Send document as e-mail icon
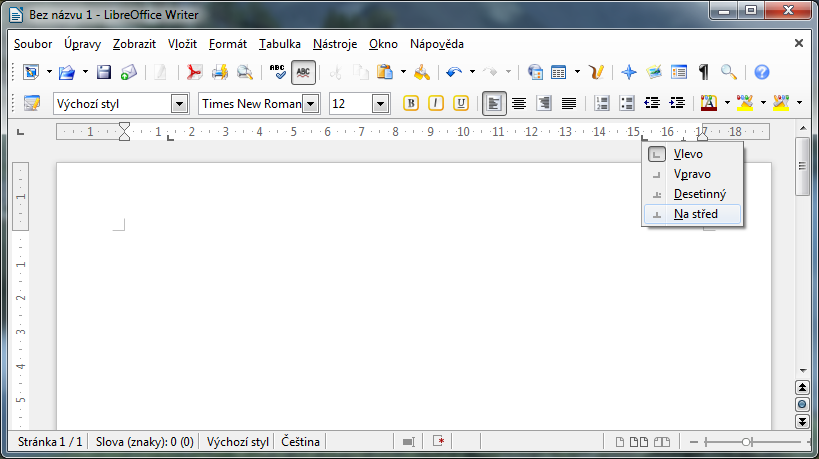The width and height of the screenshot is (819, 459). pos(128,72)
